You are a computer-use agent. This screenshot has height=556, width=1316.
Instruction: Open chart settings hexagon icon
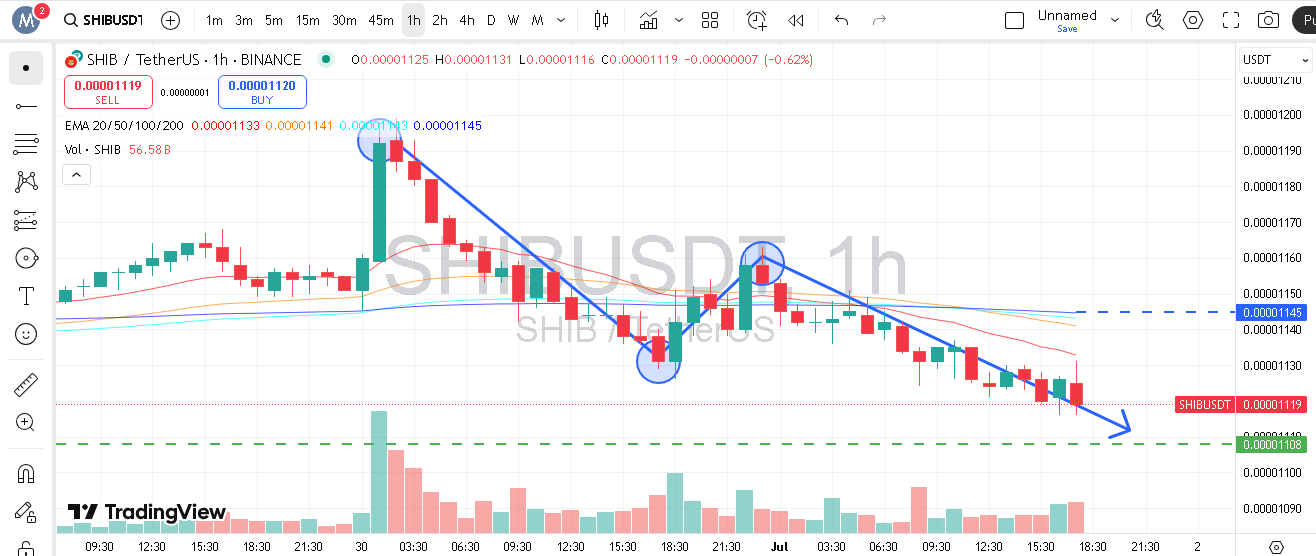point(1193,20)
